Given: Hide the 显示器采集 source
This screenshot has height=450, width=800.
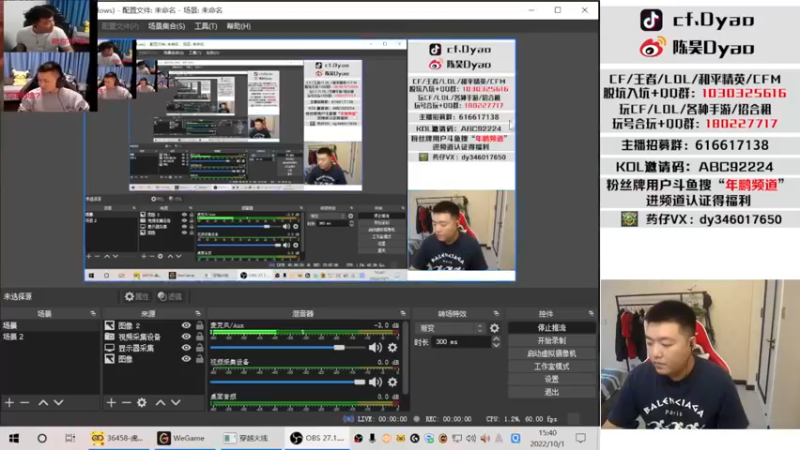Looking at the screenshot, I should (186, 348).
